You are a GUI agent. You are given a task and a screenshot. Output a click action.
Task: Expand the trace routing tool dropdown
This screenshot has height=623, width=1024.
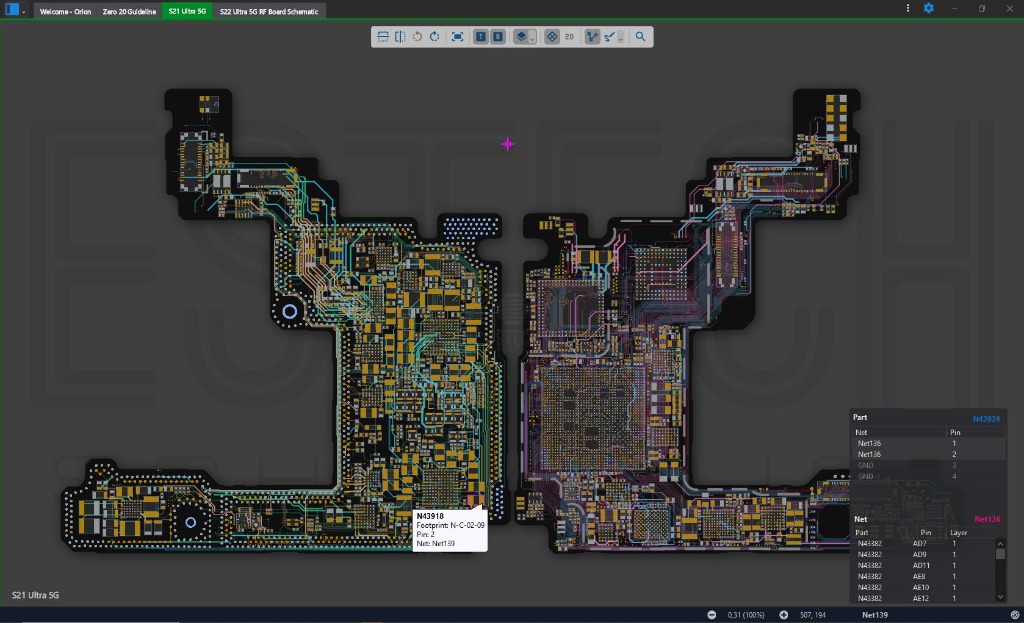point(620,39)
